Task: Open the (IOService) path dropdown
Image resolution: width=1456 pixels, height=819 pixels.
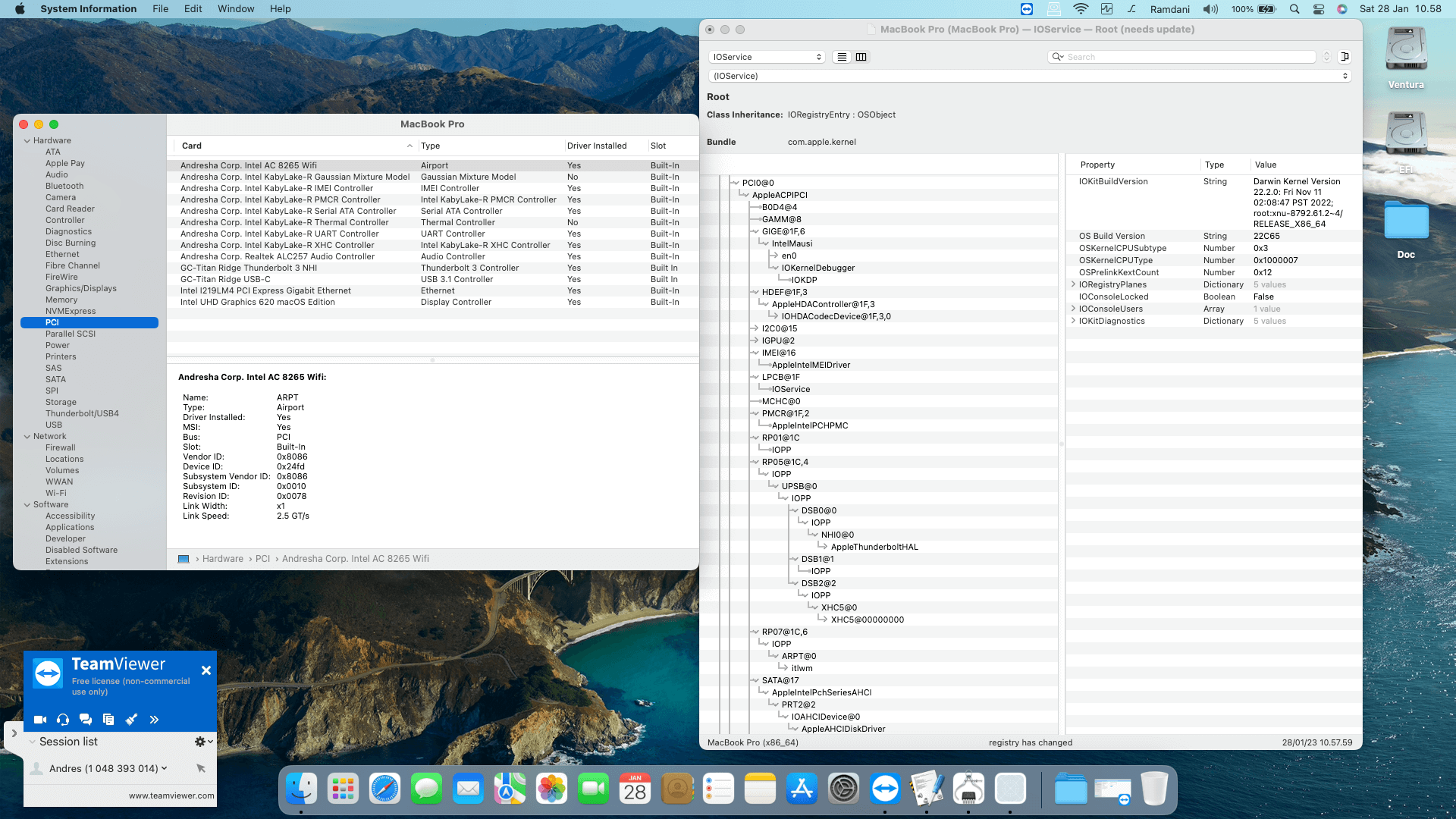Action: [1029, 76]
